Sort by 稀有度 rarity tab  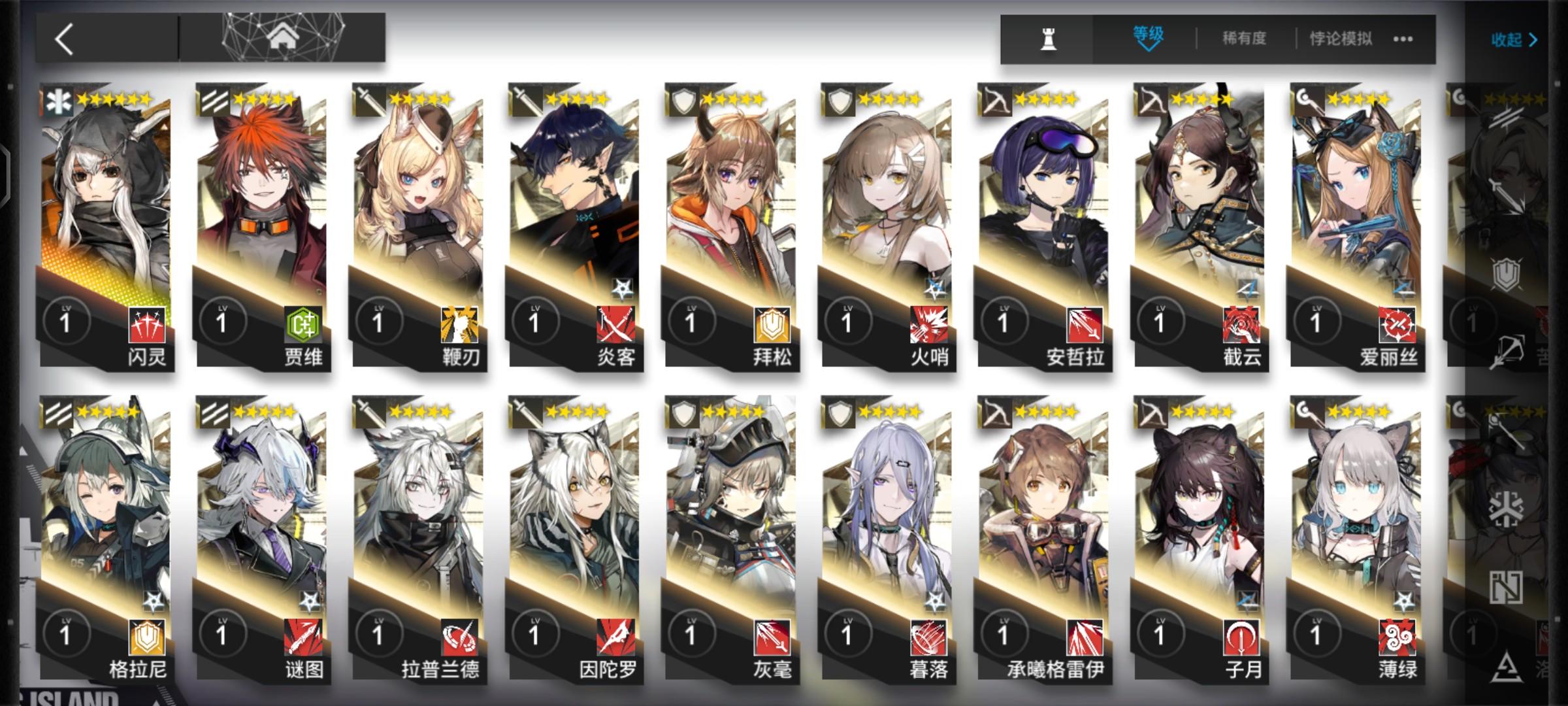pyautogui.click(x=1244, y=39)
